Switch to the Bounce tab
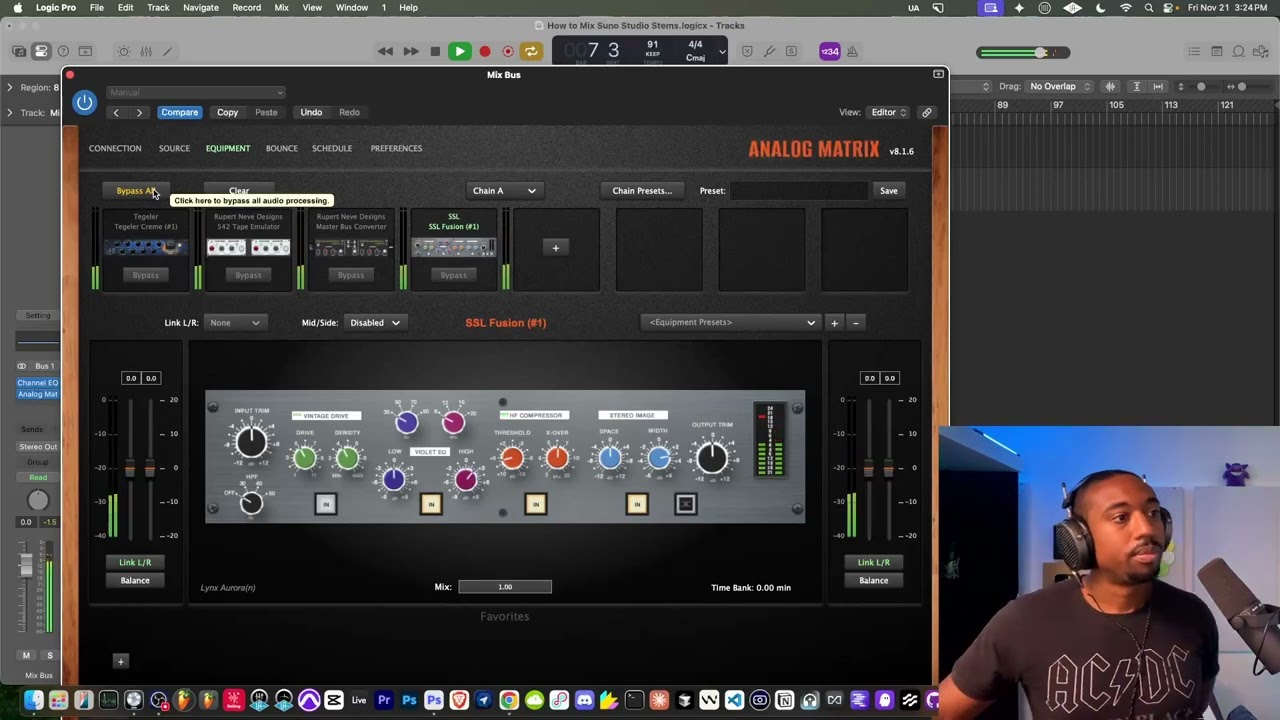Viewport: 1280px width, 720px height. click(x=282, y=148)
